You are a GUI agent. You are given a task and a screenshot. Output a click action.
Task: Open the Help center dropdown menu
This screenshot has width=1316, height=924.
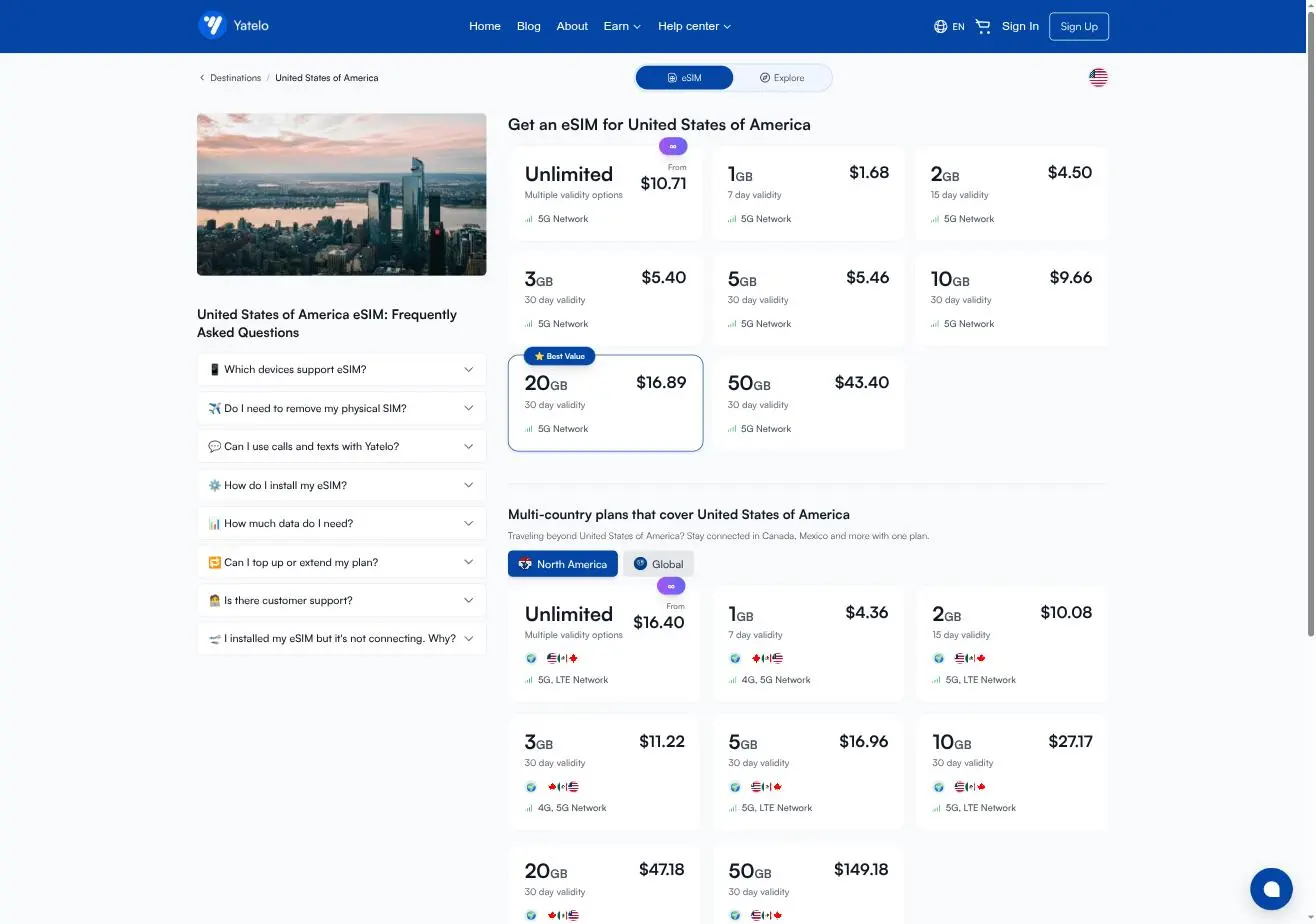click(694, 26)
